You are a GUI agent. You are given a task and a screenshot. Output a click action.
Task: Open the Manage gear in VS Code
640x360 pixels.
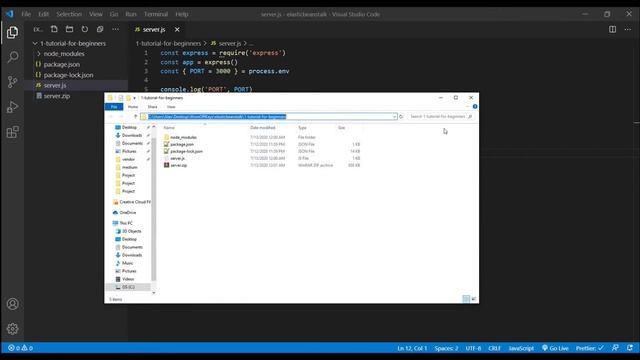(x=13, y=329)
